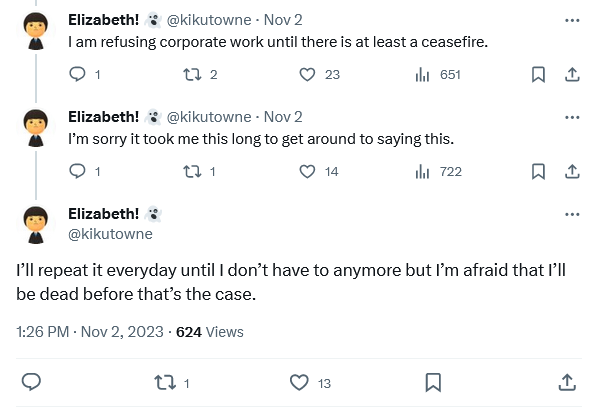Open more options on first tweet
Image resolution: width=598 pixels, height=407 pixels.
572,20
